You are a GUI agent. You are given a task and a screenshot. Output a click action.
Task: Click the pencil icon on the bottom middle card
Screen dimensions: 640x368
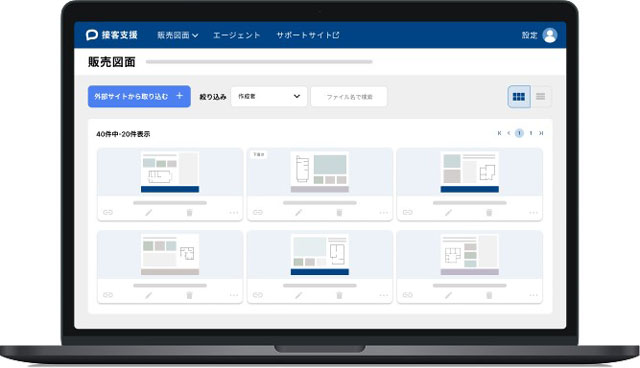coord(299,295)
